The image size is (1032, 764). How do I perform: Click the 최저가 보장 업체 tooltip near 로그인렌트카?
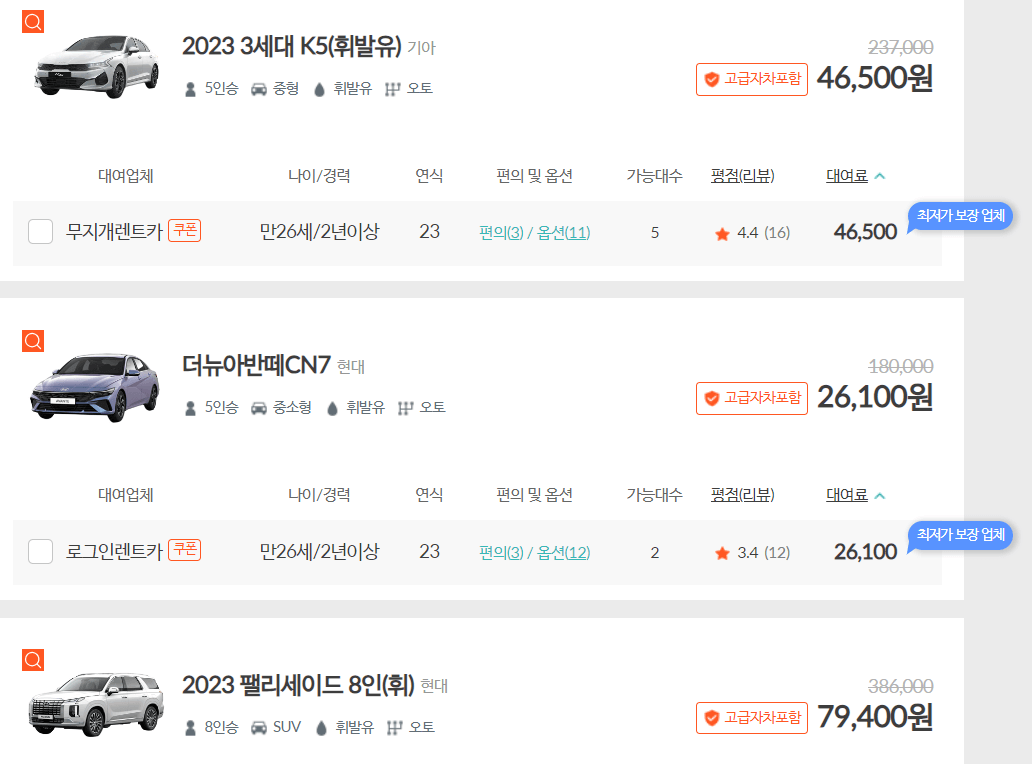click(x=959, y=536)
